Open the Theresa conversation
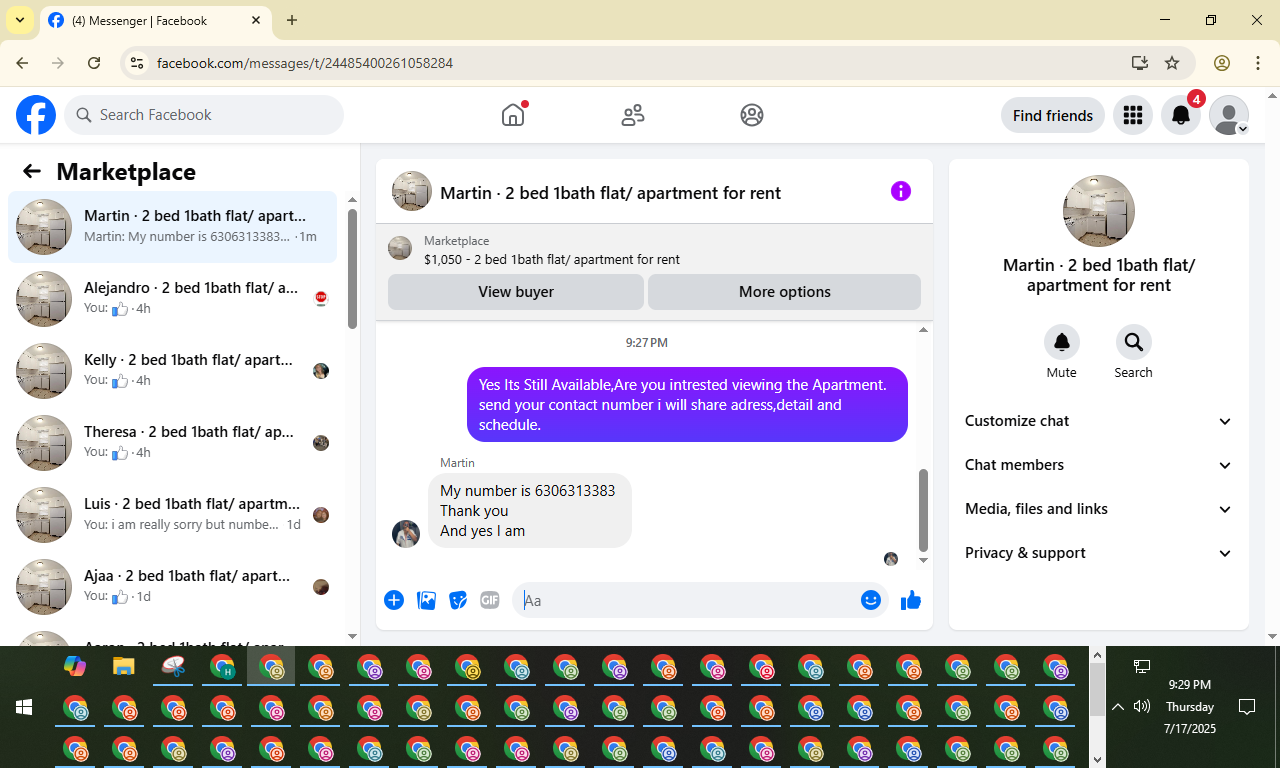The height and width of the screenshot is (768, 1280). [x=172, y=443]
